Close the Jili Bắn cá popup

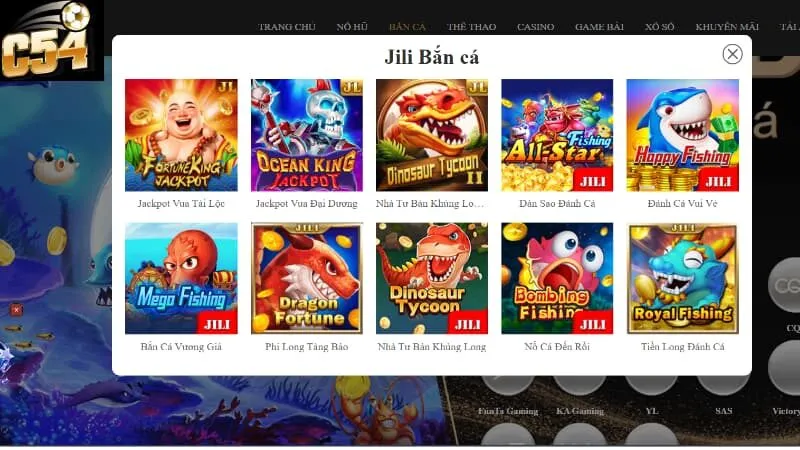pyautogui.click(x=732, y=54)
